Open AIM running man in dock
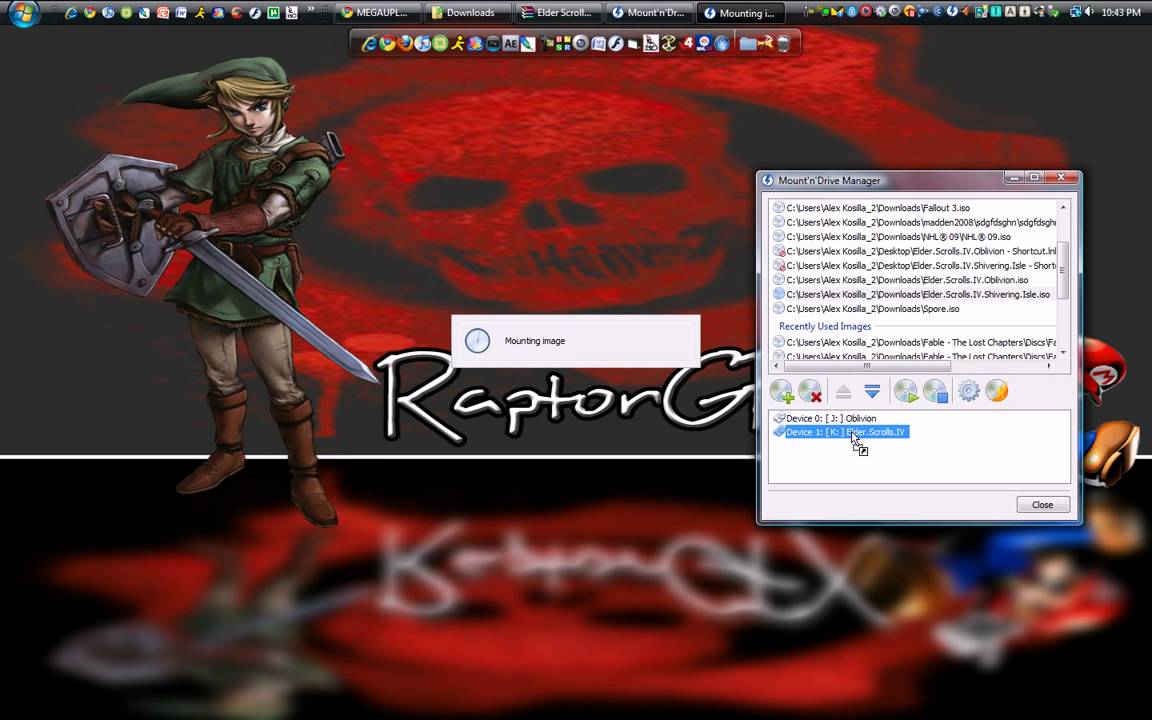The height and width of the screenshot is (720, 1152). click(458, 43)
